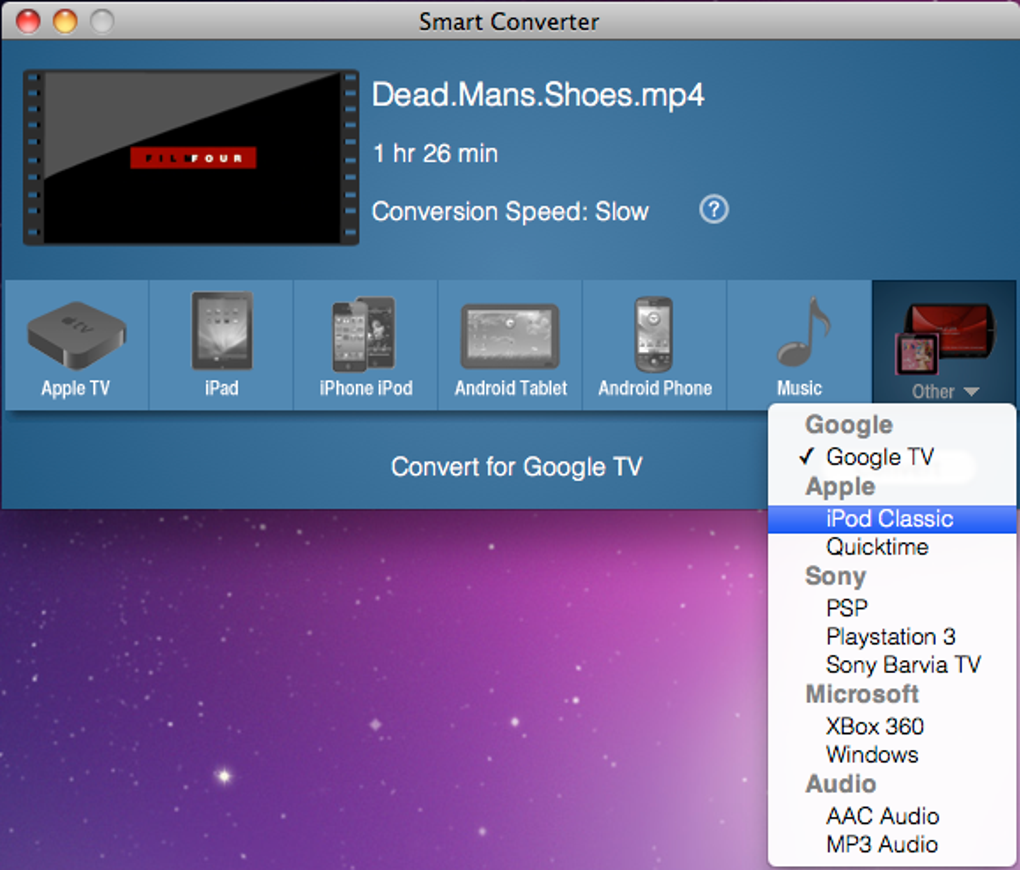Choose Quicktime from the menu
The width and height of the screenshot is (1020, 870).
pyautogui.click(x=892, y=547)
